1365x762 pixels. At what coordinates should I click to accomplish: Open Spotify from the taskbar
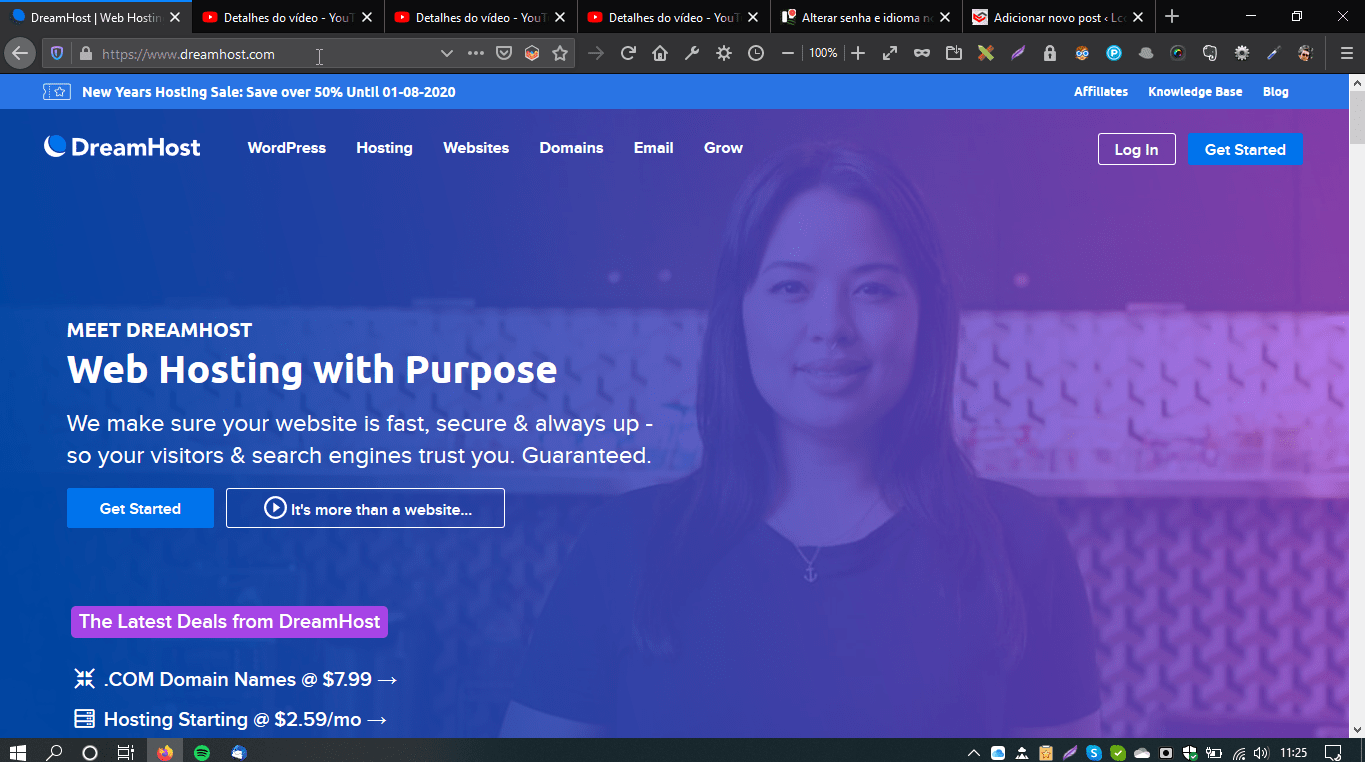tap(202, 752)
